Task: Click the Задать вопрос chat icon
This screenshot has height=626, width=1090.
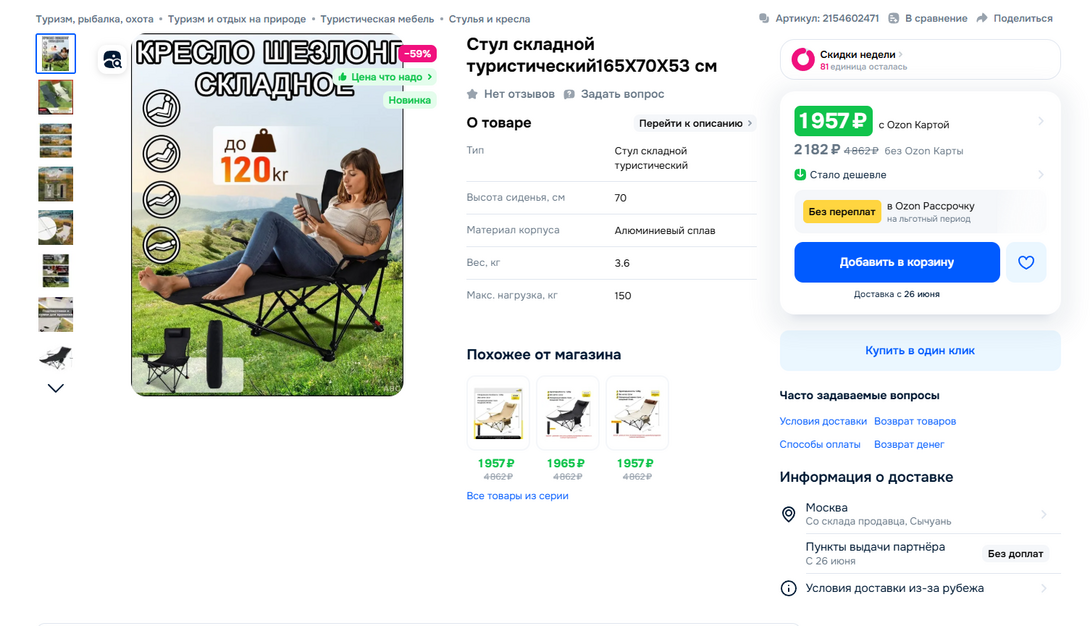Action: tap(569, 94)
